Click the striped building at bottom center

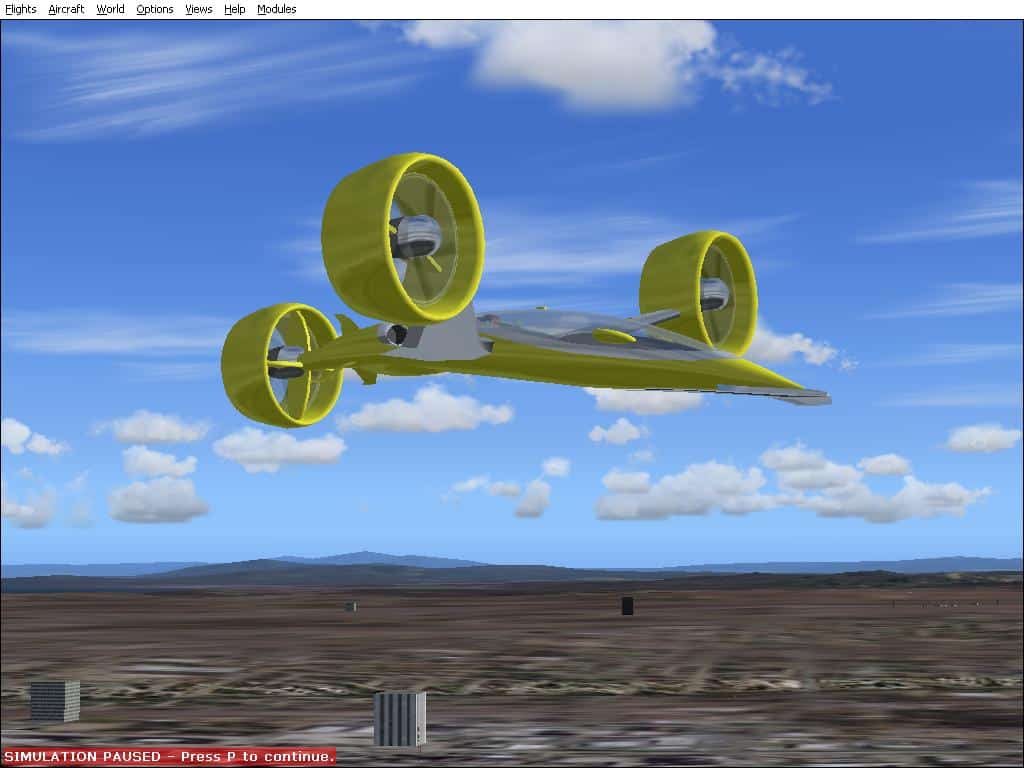coord(399,719)
